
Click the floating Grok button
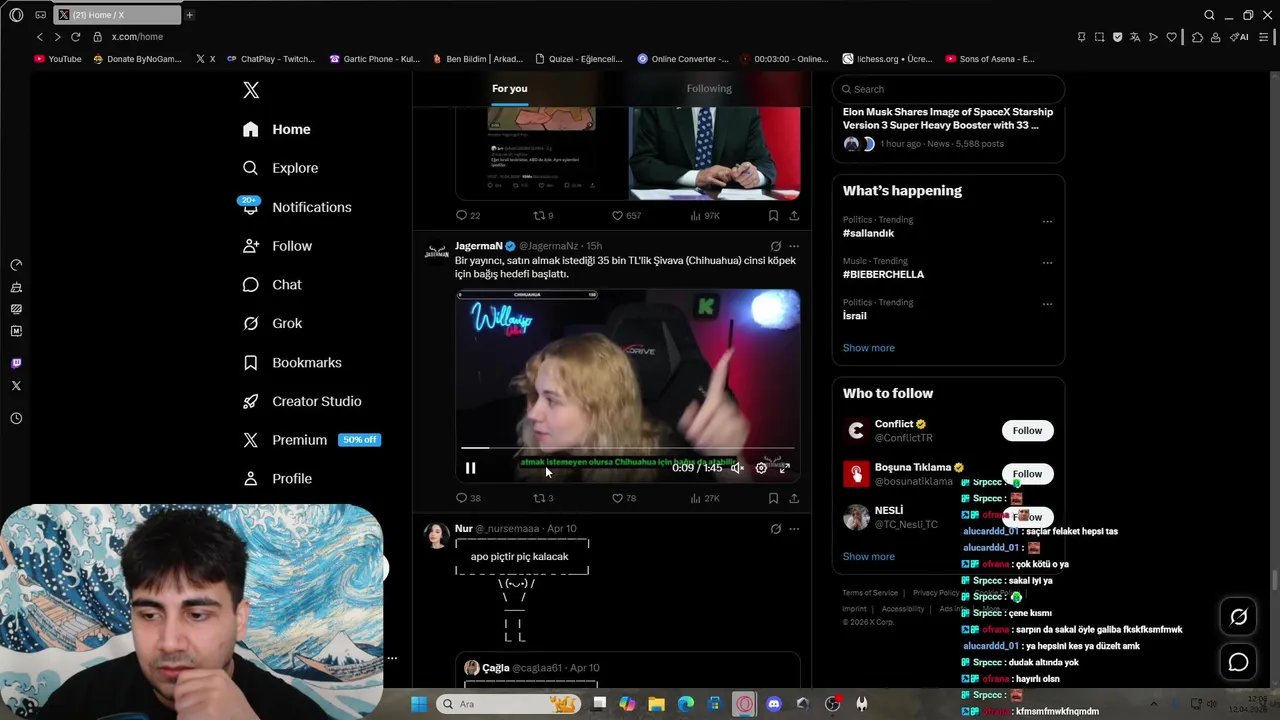click(x=1238, y=617)
